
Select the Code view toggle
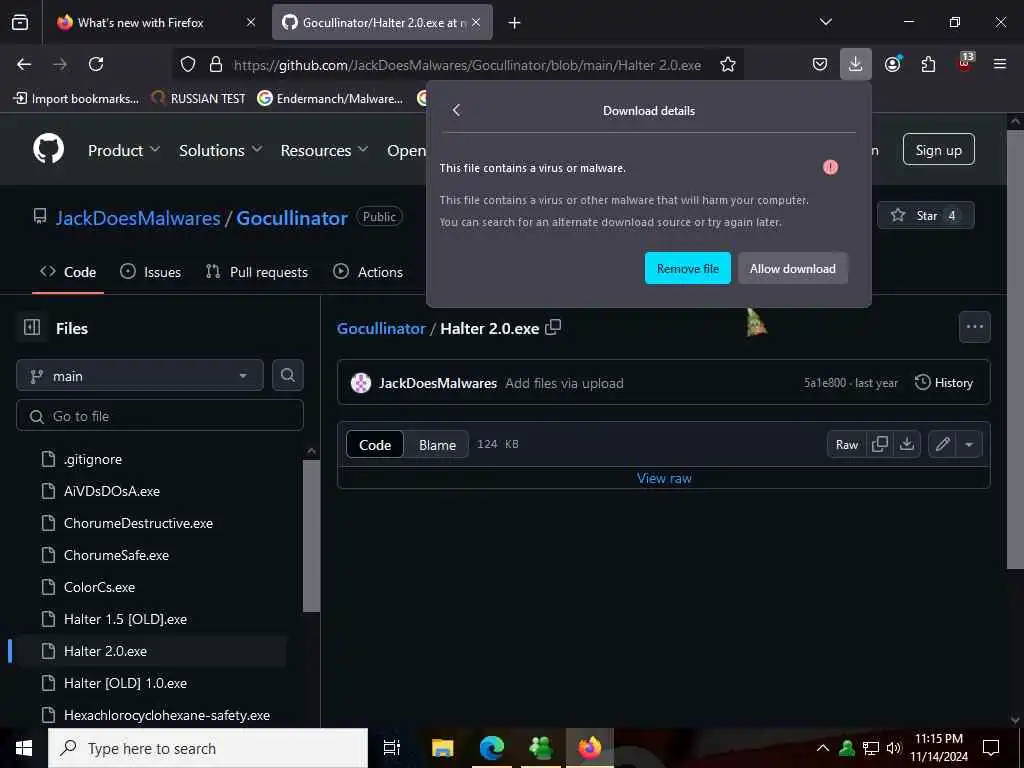(375, 445)
